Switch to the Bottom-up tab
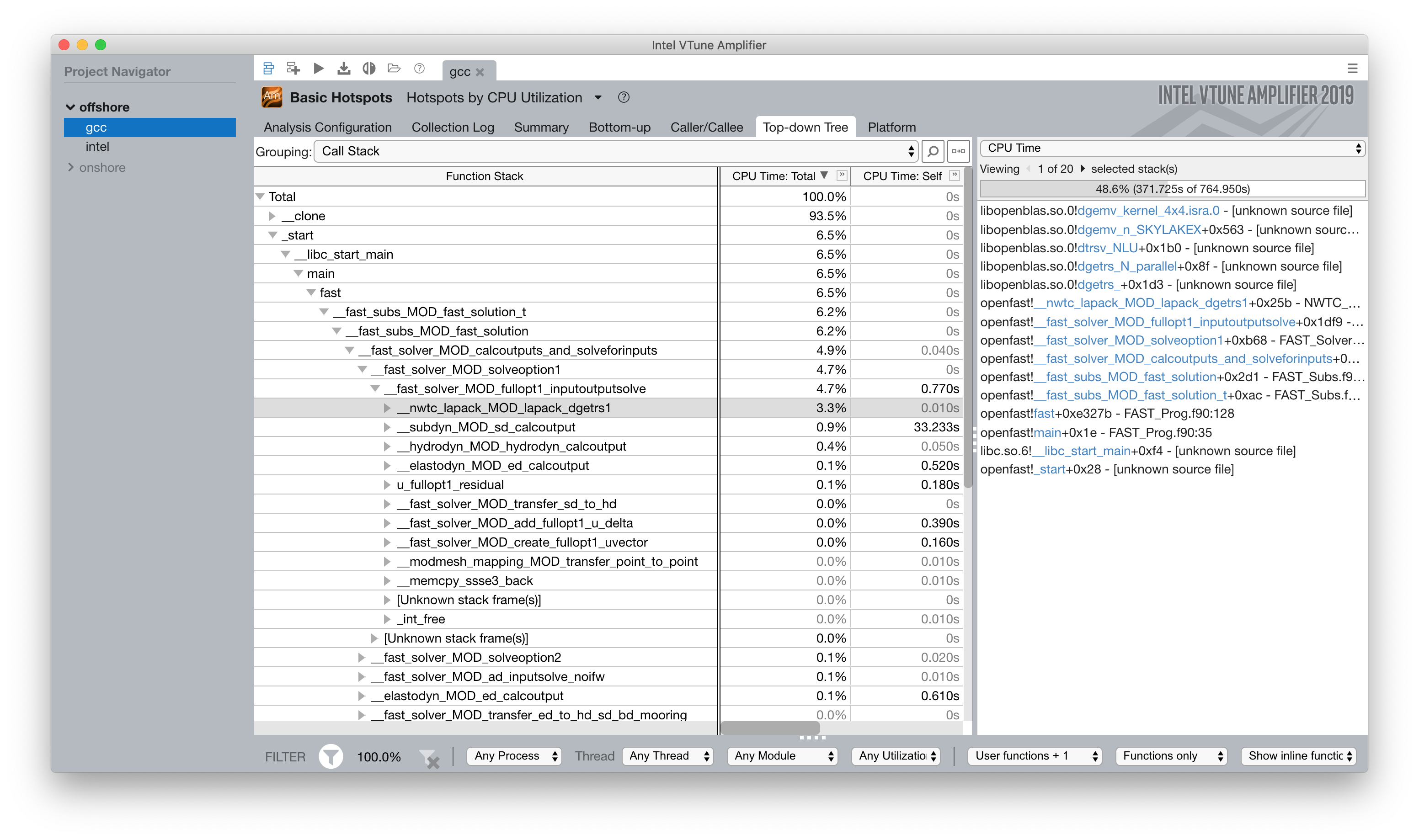Image resolution: width=1419 pixels, height=840 pixels. coord(619,128)
